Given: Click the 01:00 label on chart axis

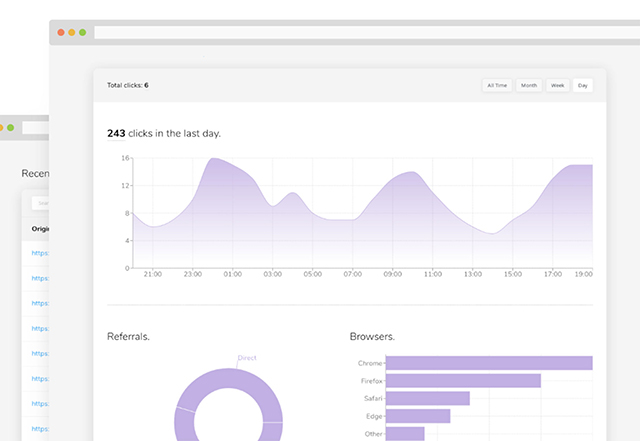Looking at the screenshot, I should (x=232, y=273).
